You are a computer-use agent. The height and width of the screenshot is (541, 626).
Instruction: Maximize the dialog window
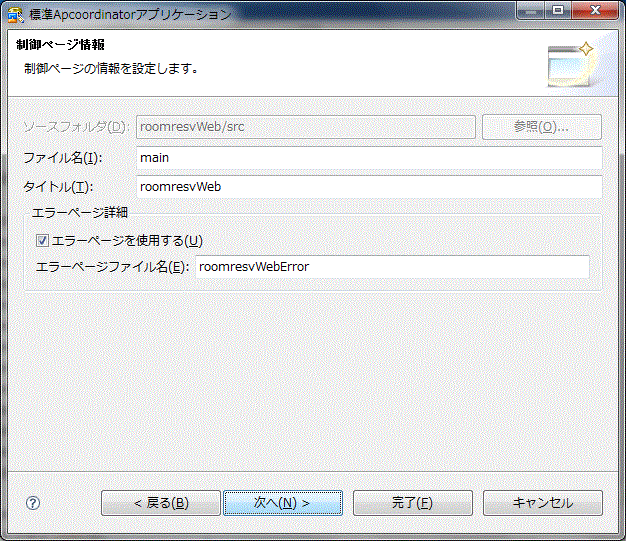(x=558, y=10)
